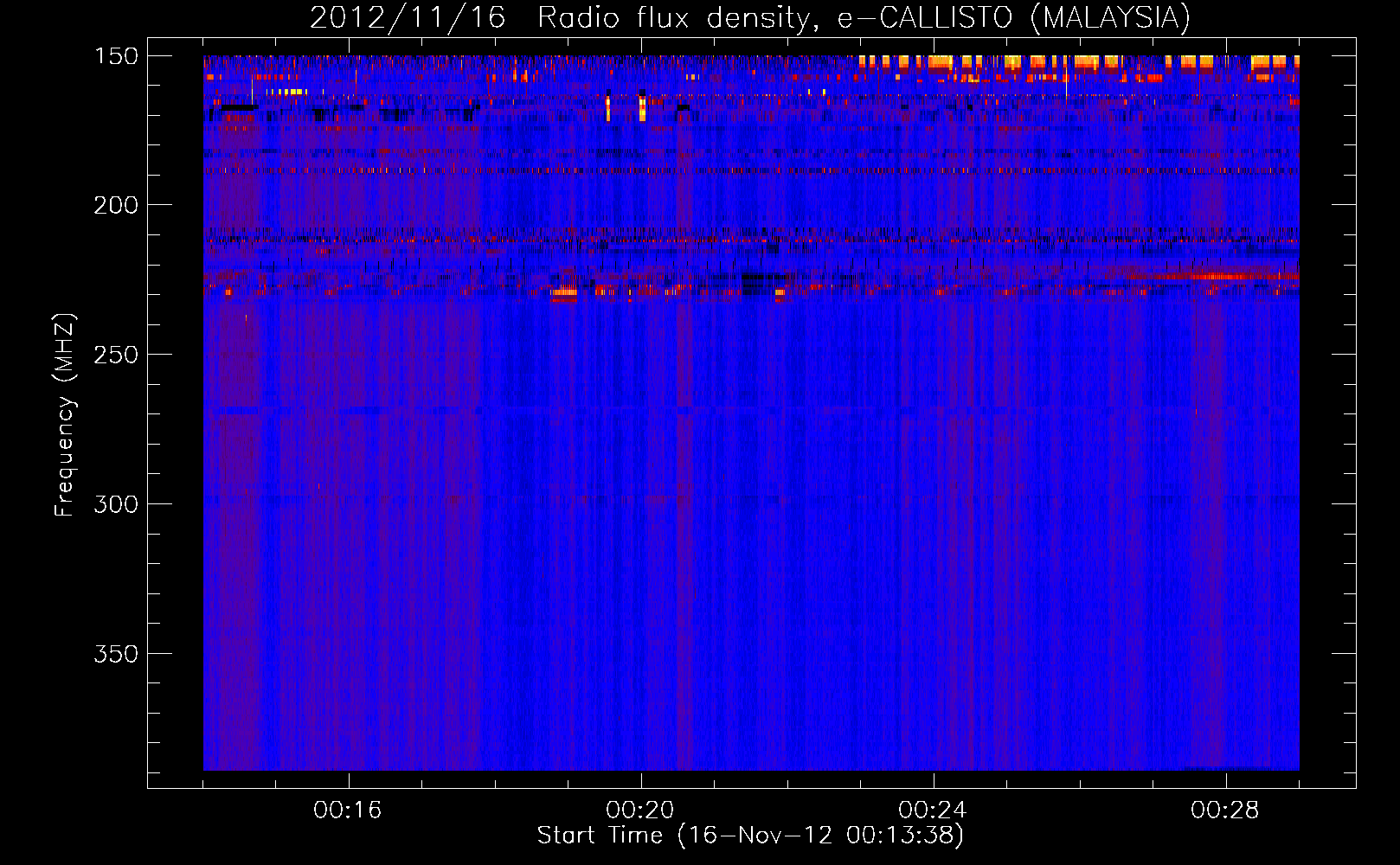This screenshot has width=1400, height=865.
Task: Click the 00:24 time tick label
Action: point(933,811)
